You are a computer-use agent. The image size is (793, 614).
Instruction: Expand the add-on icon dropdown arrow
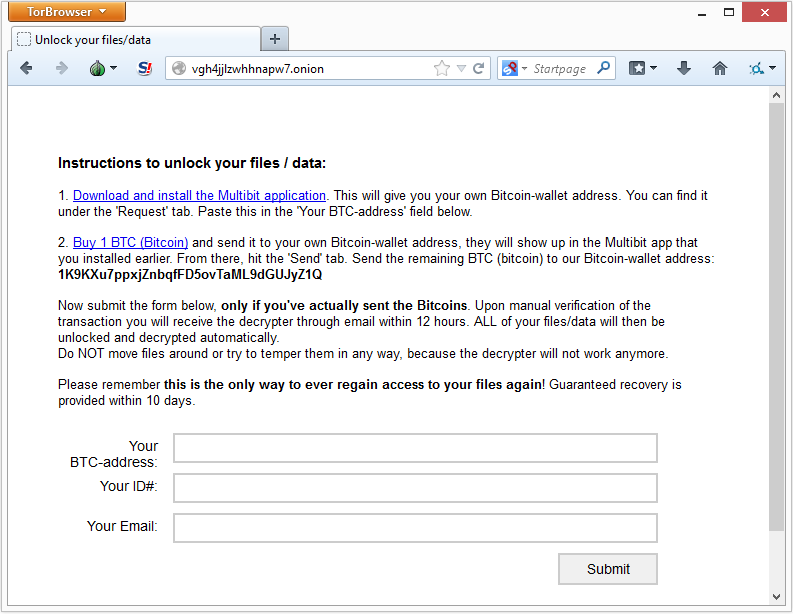coord(772,68)
